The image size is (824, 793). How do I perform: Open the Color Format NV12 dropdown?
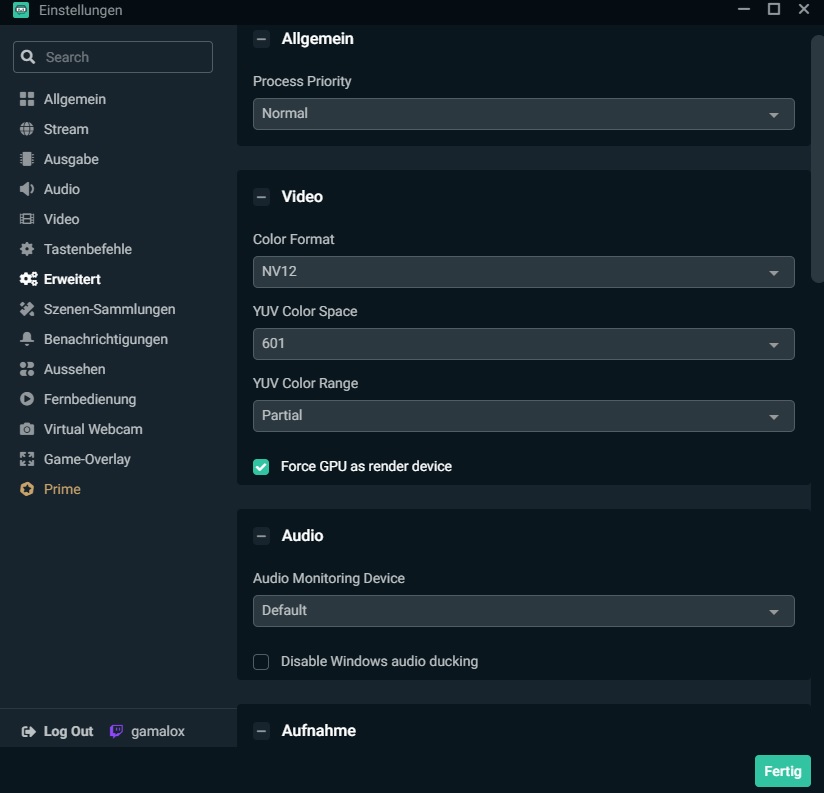pos(523,272)
